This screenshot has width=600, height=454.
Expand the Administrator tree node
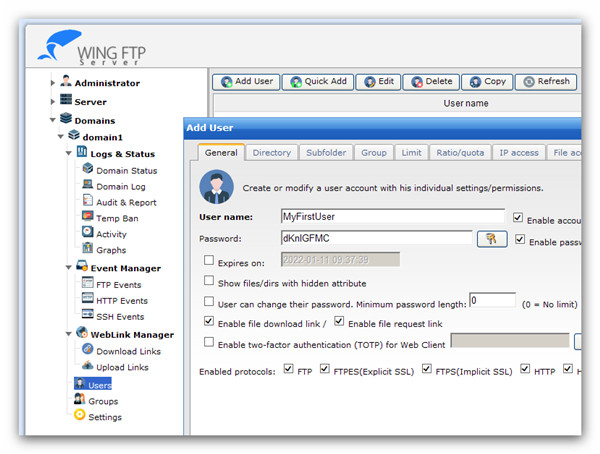[x=53, y=83]
